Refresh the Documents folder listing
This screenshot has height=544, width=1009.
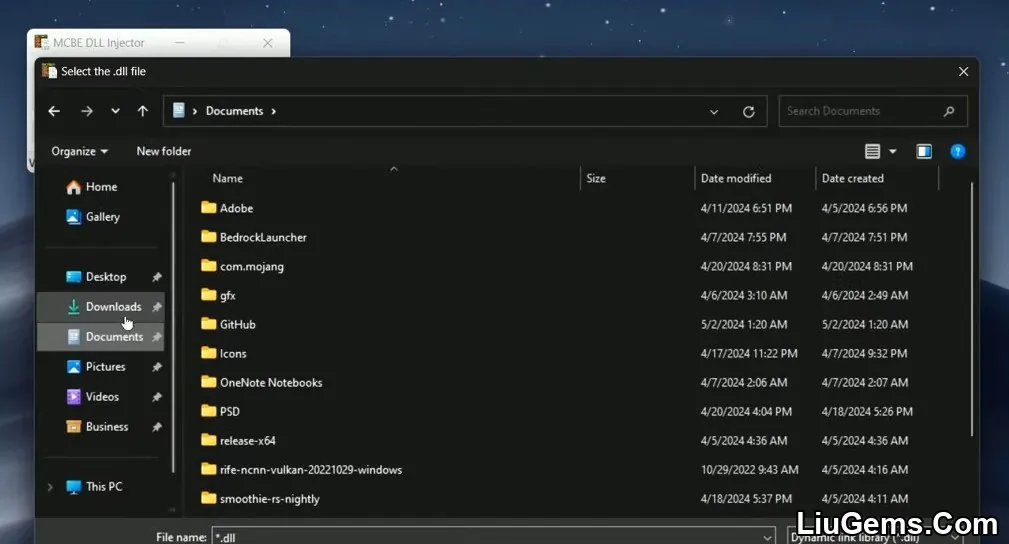748,111
